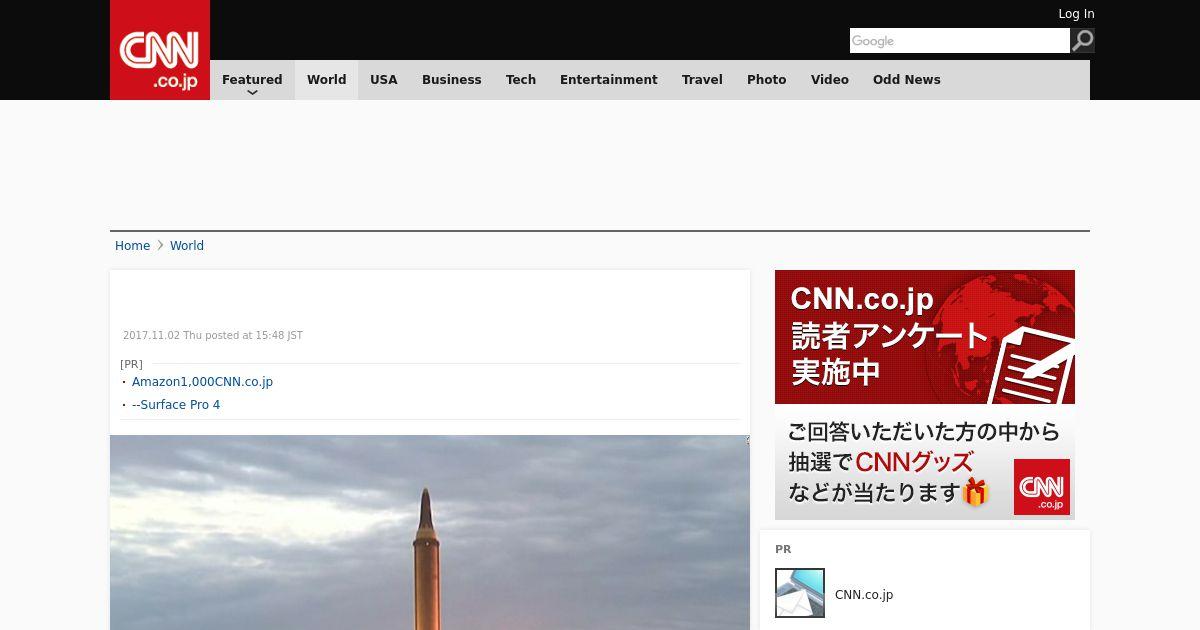
Task: Click the small CNN.co.jp badge in the banner
Action: coord(1042,487)
